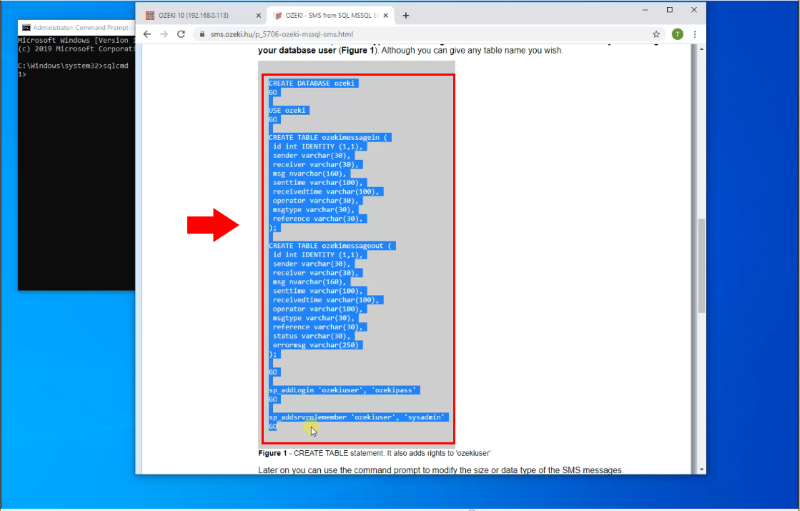800x511 pixels.
Task: Maximize the Chrome window
Action: [x=670, y=10]
